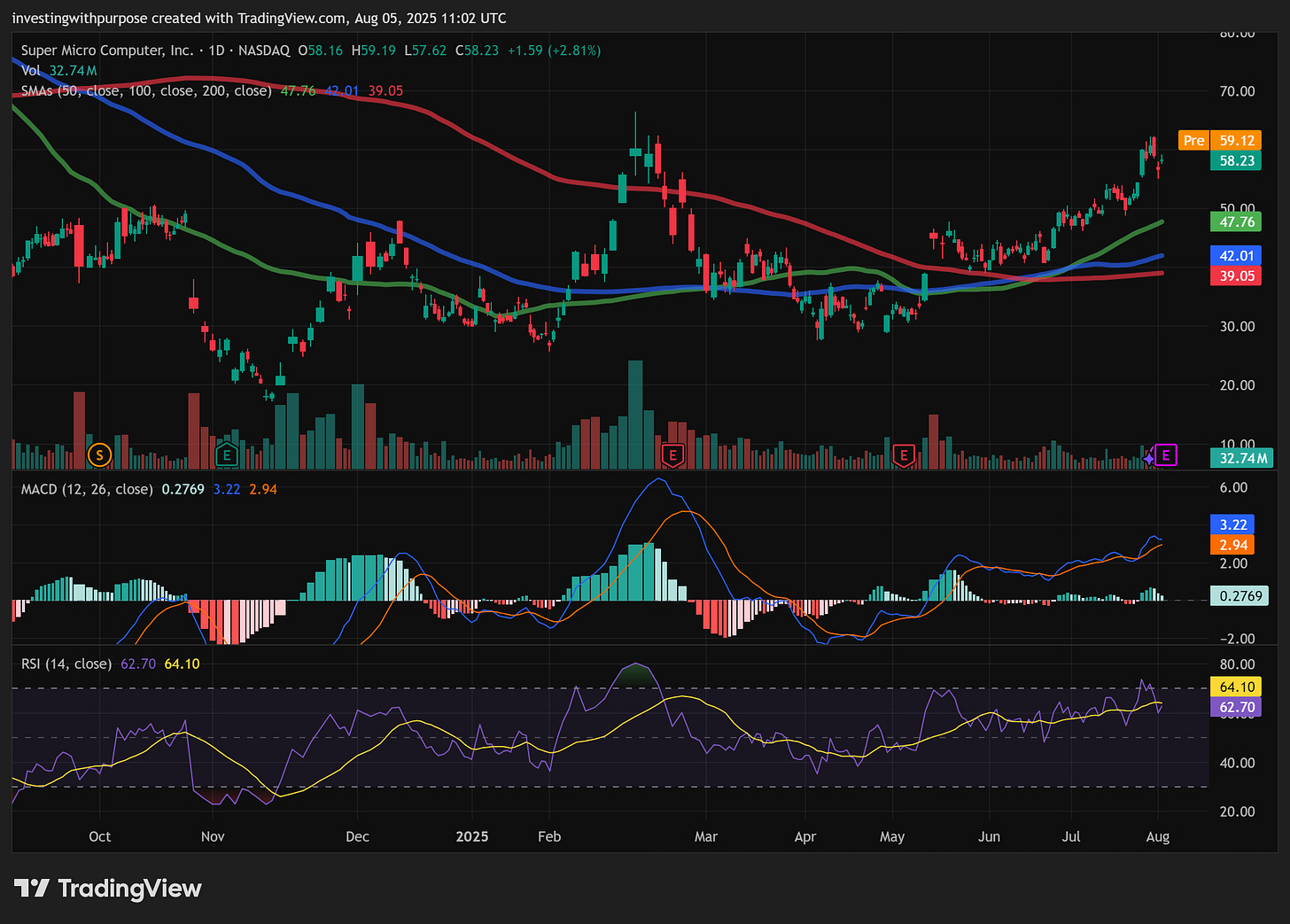Click the 0.2769 histogram label on axis
The image size is (1290, 924).
click(1240, 595)
